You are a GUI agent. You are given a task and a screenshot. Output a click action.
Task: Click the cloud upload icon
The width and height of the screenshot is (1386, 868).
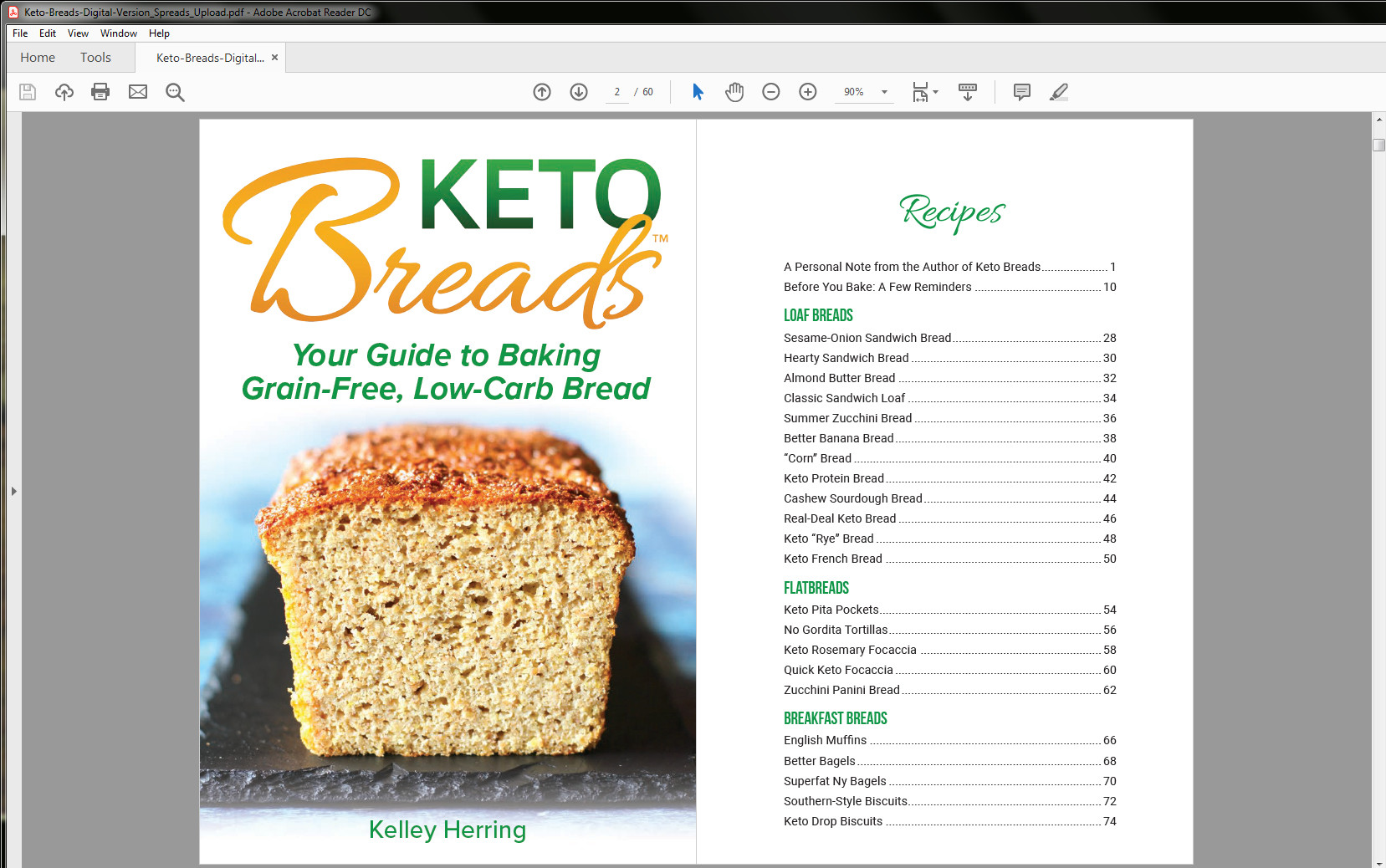click(64, 92)
